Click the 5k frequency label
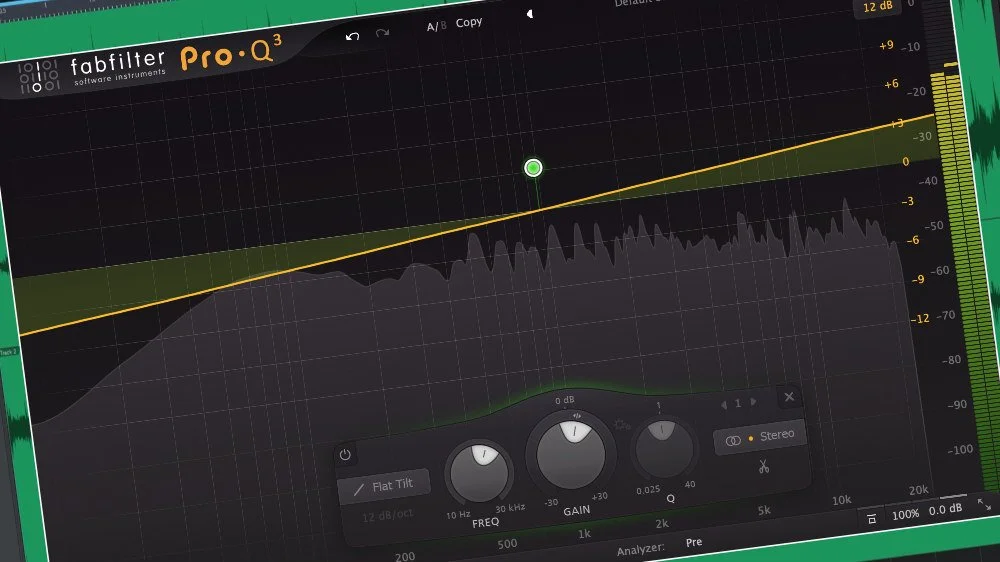The height and width of the screenshot is (562, 1000). [x=764, y=510]
